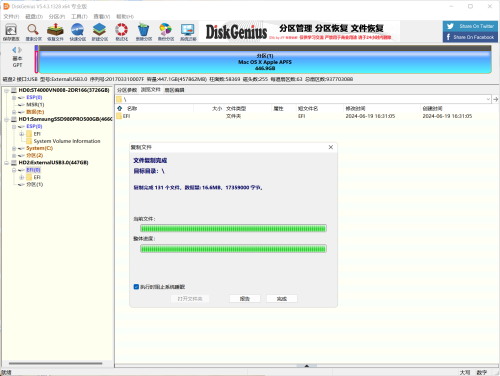Select highlighted EFI(0) partition under HD2

33,170
